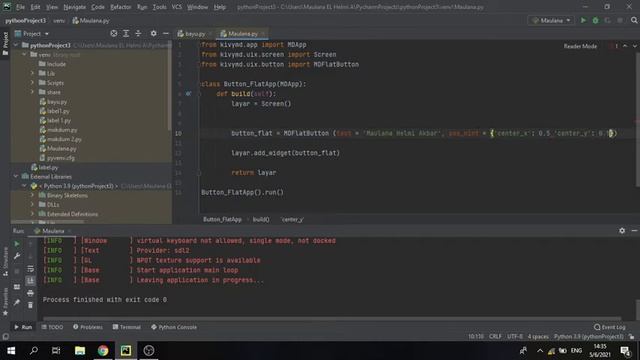
Task: Collapse all items in the Project panel
Action: (x=138, y=33)
